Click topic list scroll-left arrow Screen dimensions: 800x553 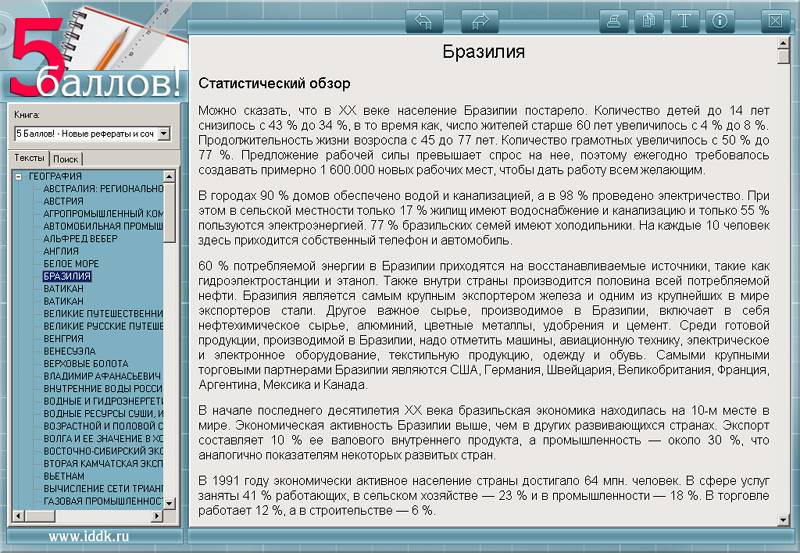coord(18,516)
